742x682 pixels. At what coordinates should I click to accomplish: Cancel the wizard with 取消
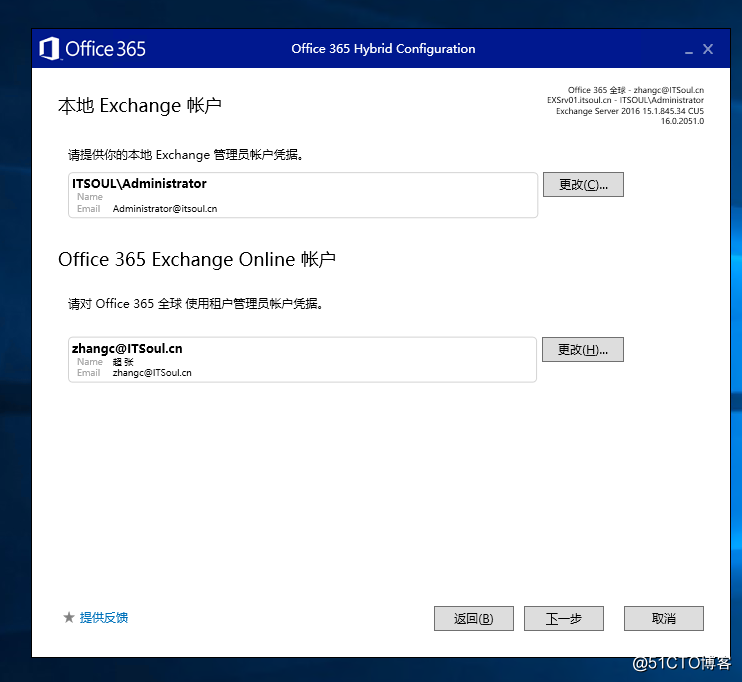pos(663,619)
